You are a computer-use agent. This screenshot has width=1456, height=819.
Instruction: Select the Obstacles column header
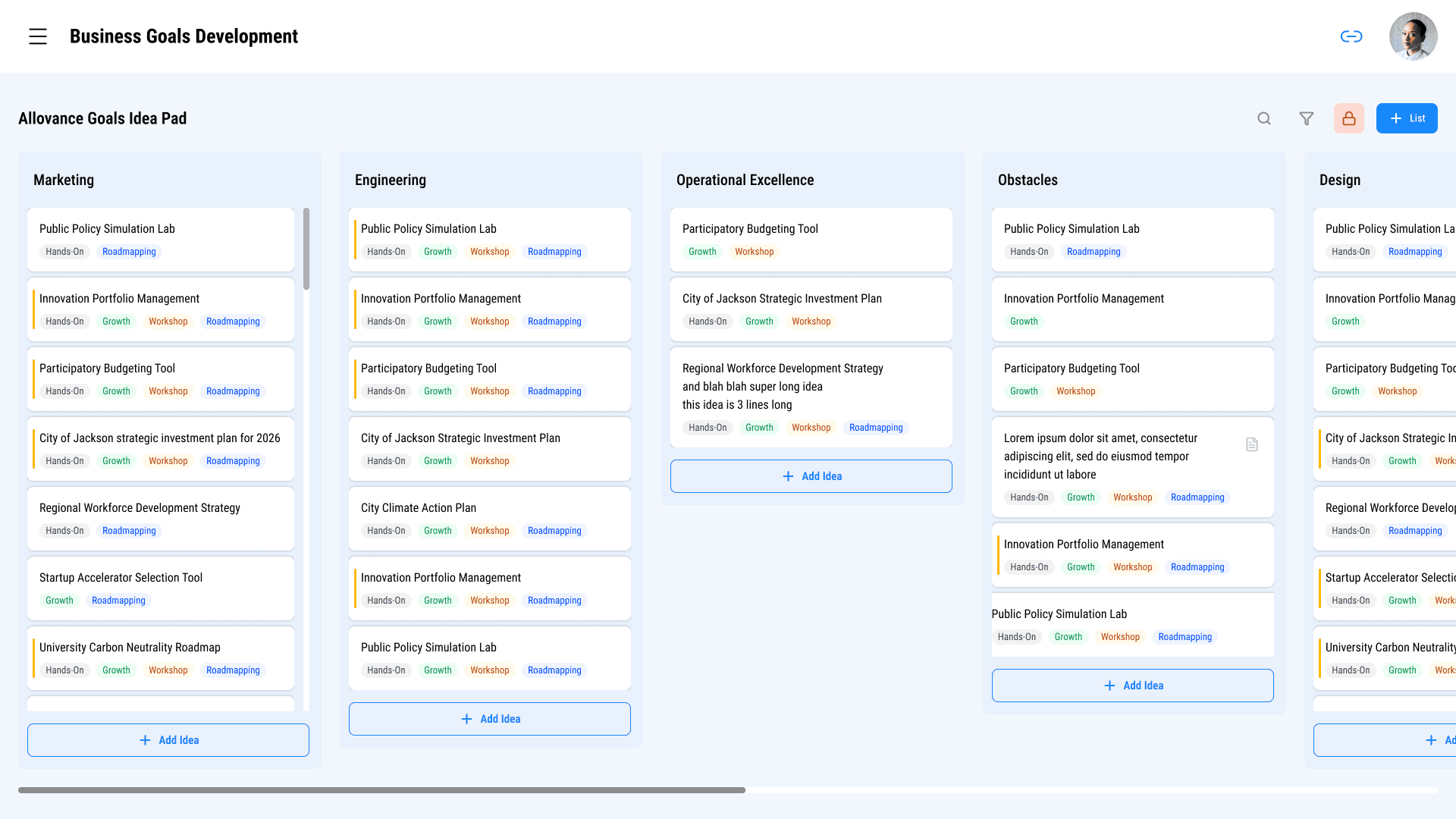tap(1028, 180)
